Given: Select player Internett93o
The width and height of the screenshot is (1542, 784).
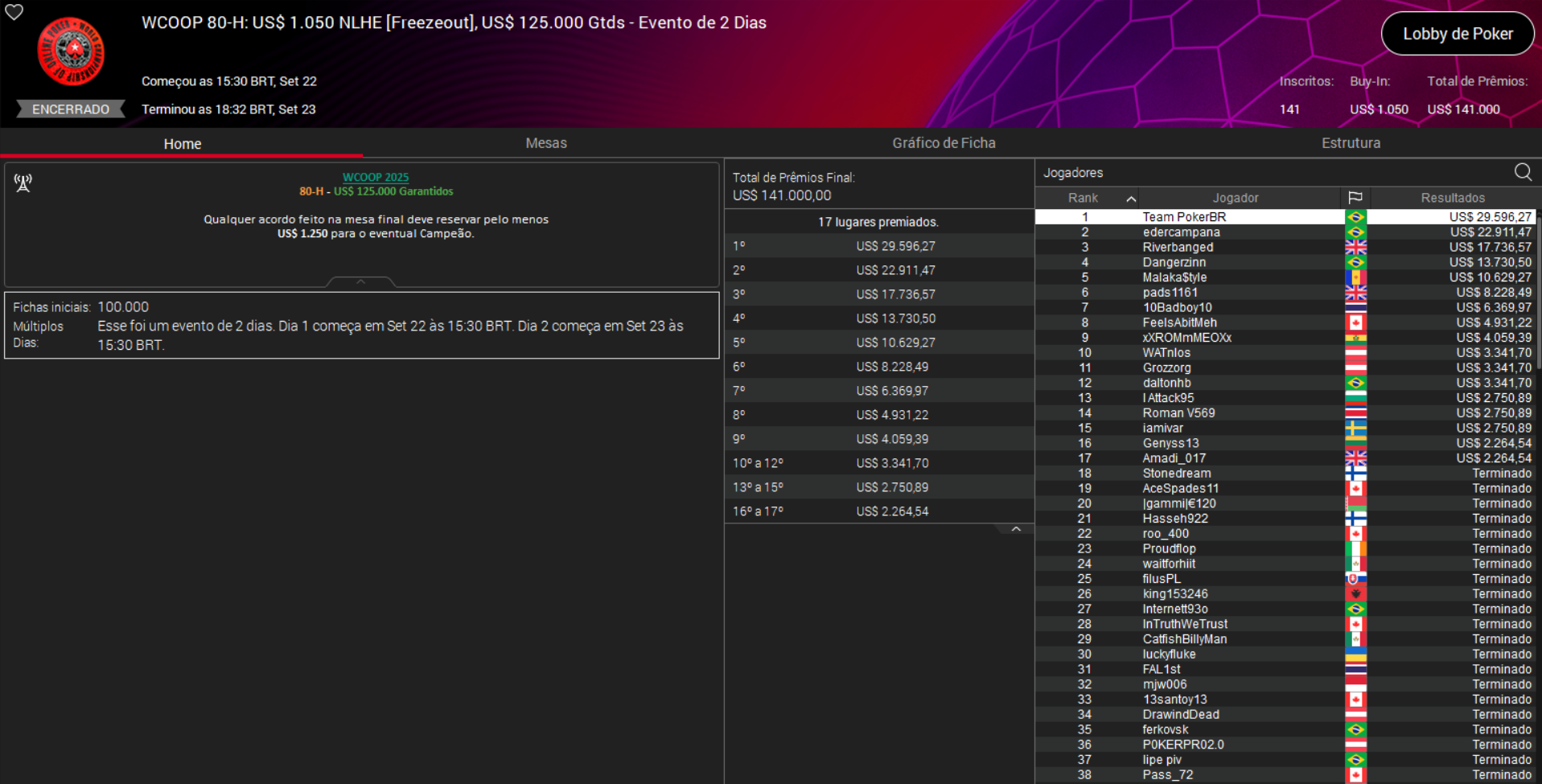Looking at the screenshot, I should 1285,610.
